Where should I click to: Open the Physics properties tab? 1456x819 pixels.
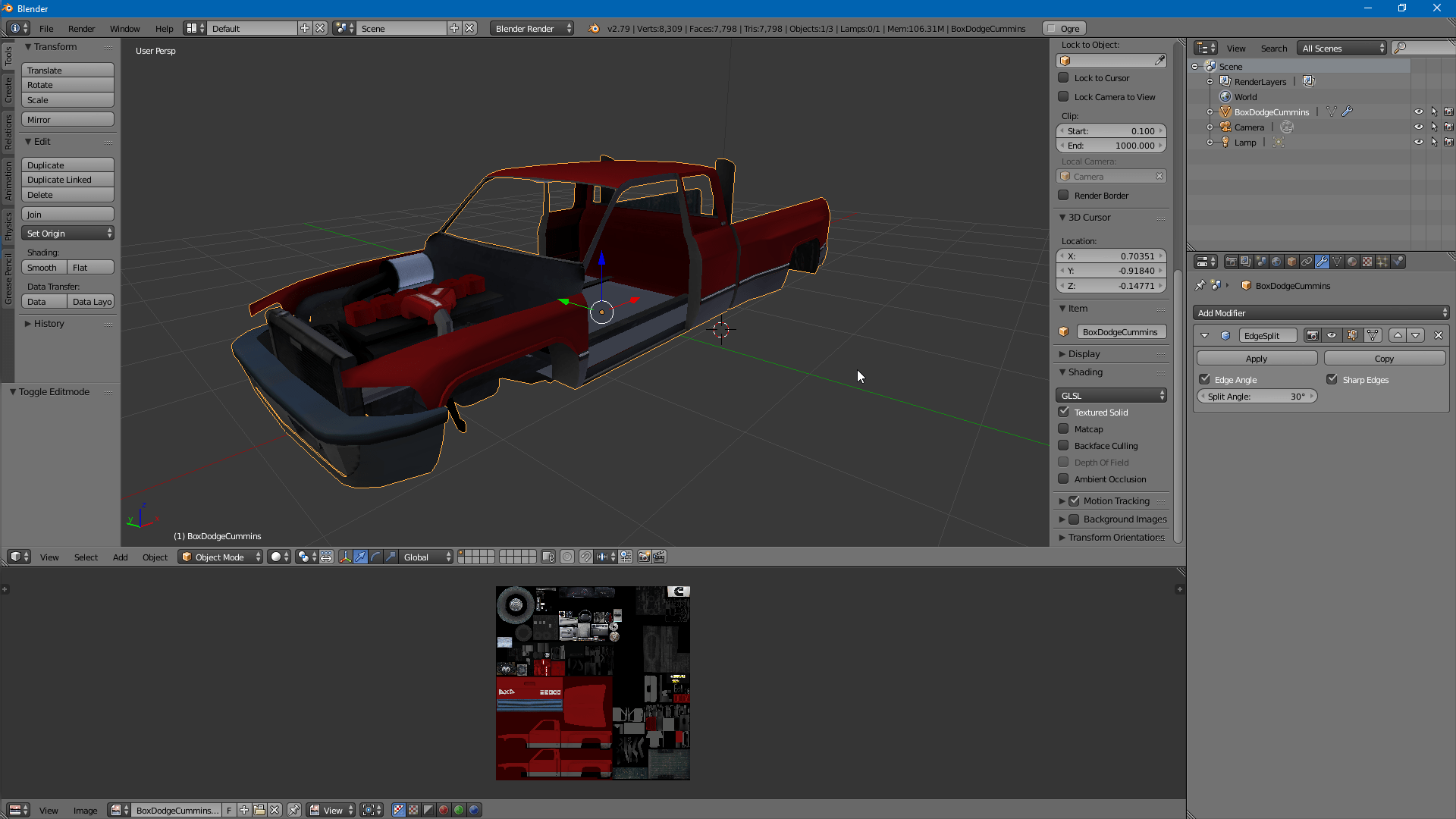click(x=1398, y=262)
